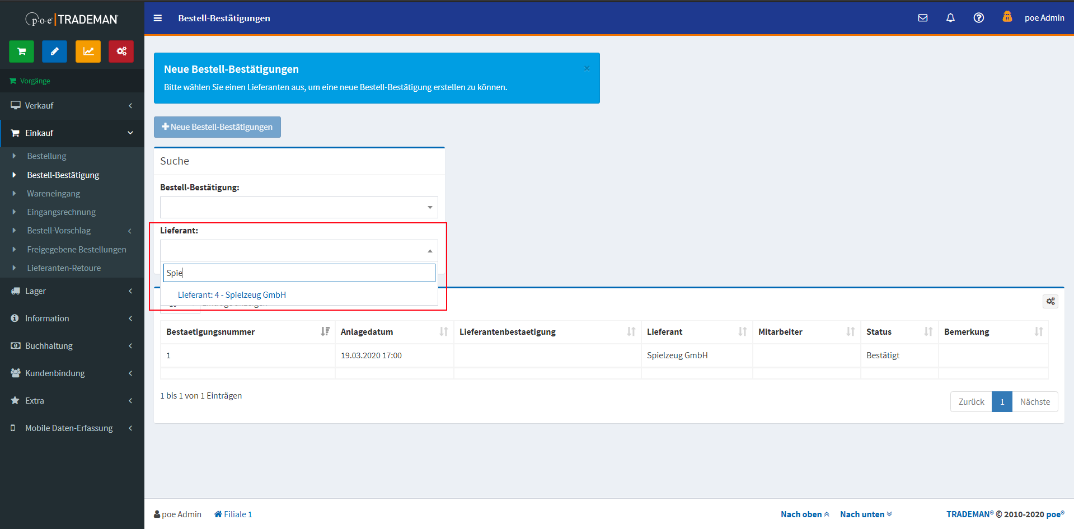Click the Lieferant search text field
The image size is (1074, 529).
click(299, 273)
